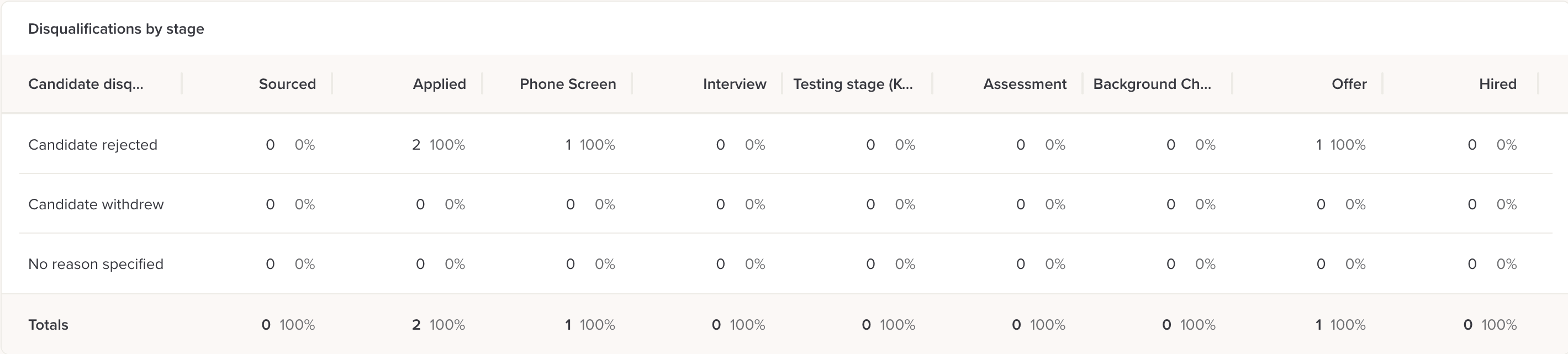Click the Disqualifications by stage title
Viewport: 1568px width, 354px height.
tap(115, 29)
